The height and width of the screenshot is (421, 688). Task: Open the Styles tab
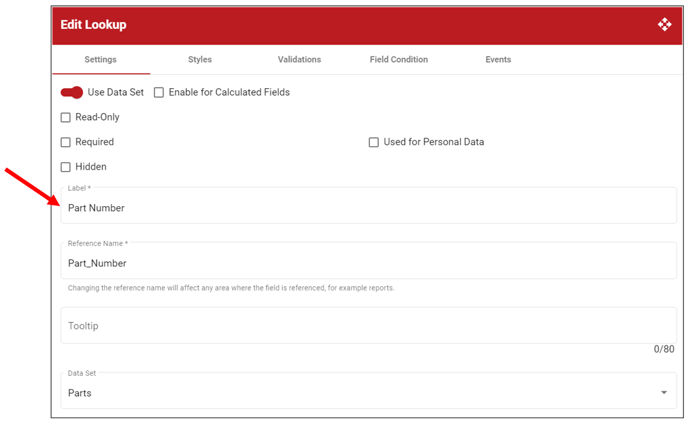(x=200, y=59)
